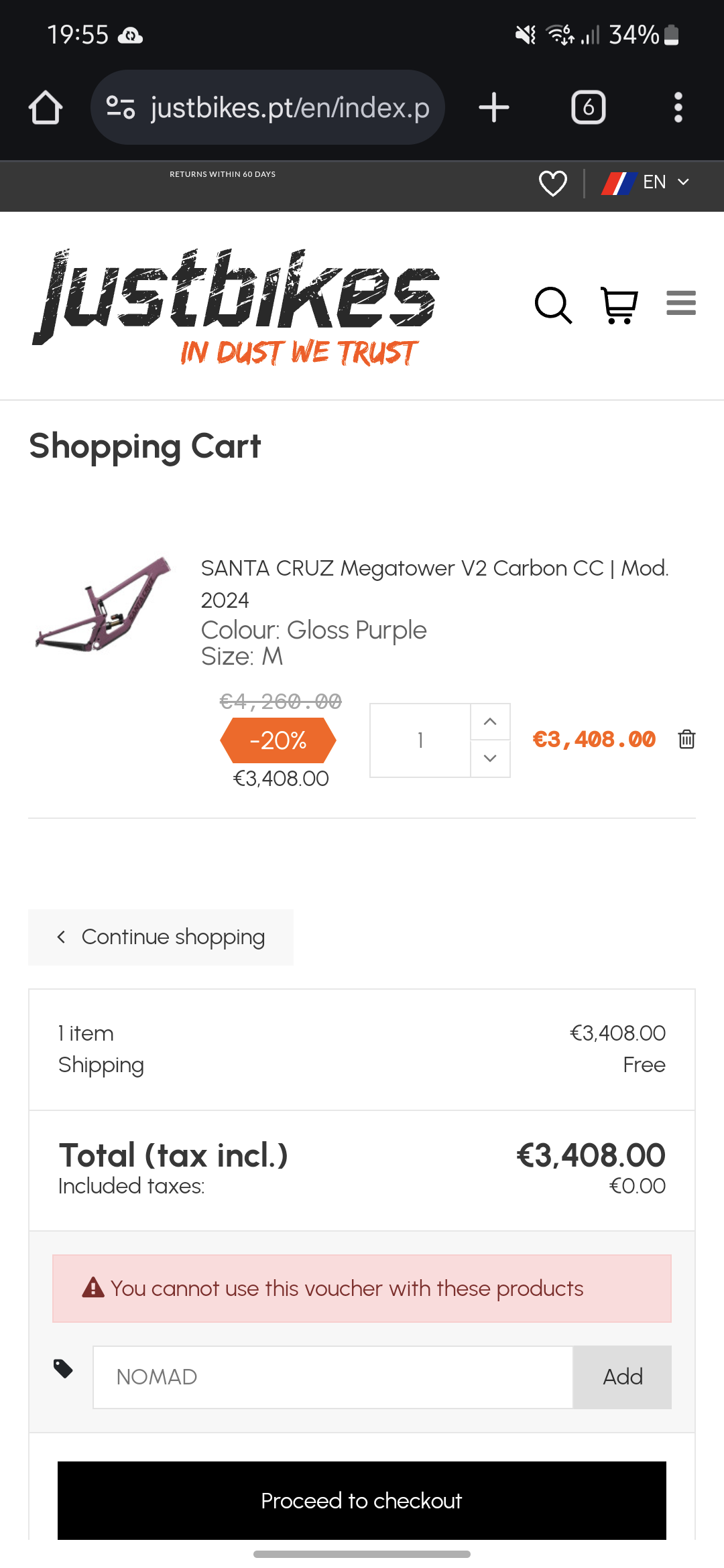Click the Megatower bike frame thumbnail

tap(103, 604)
